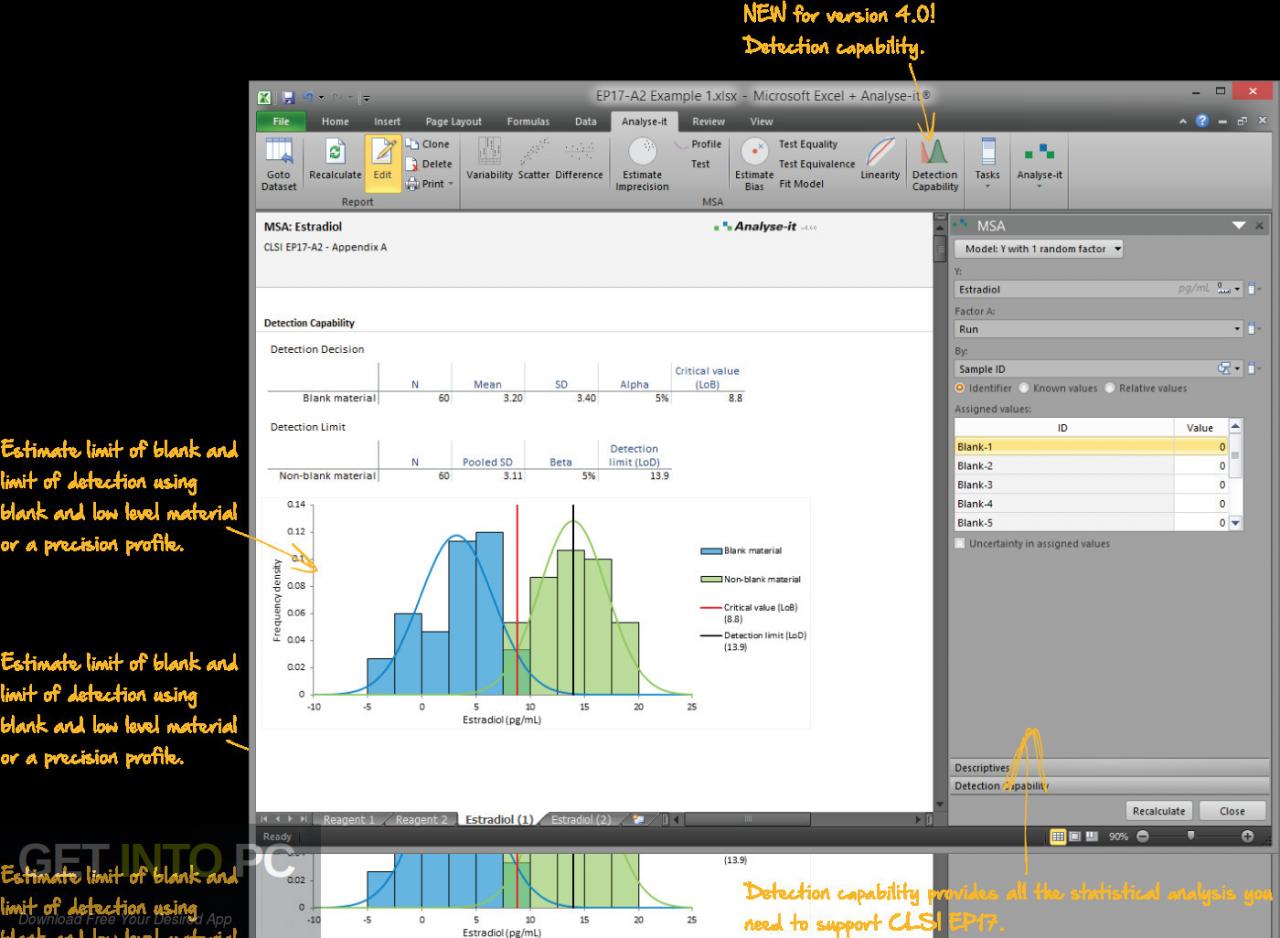1280x938 pixels.
Task: Select the Blank-4 row in assigned values
Action: pos(1092,504)
